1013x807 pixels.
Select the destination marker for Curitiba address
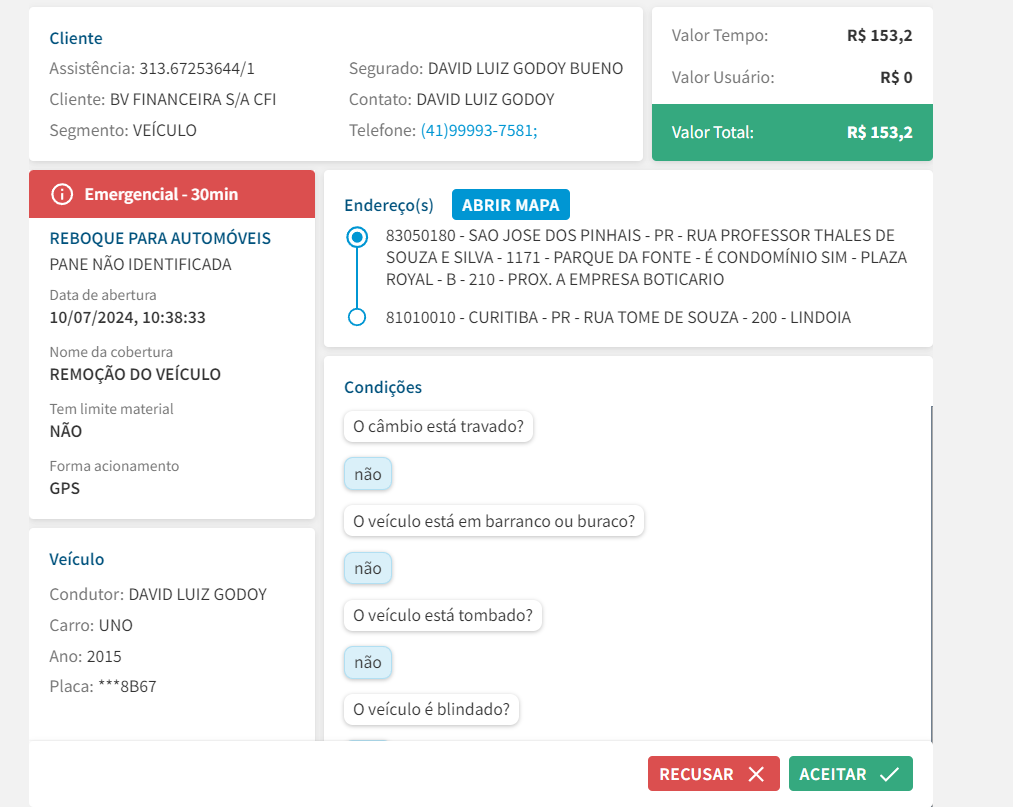[357, 317]
